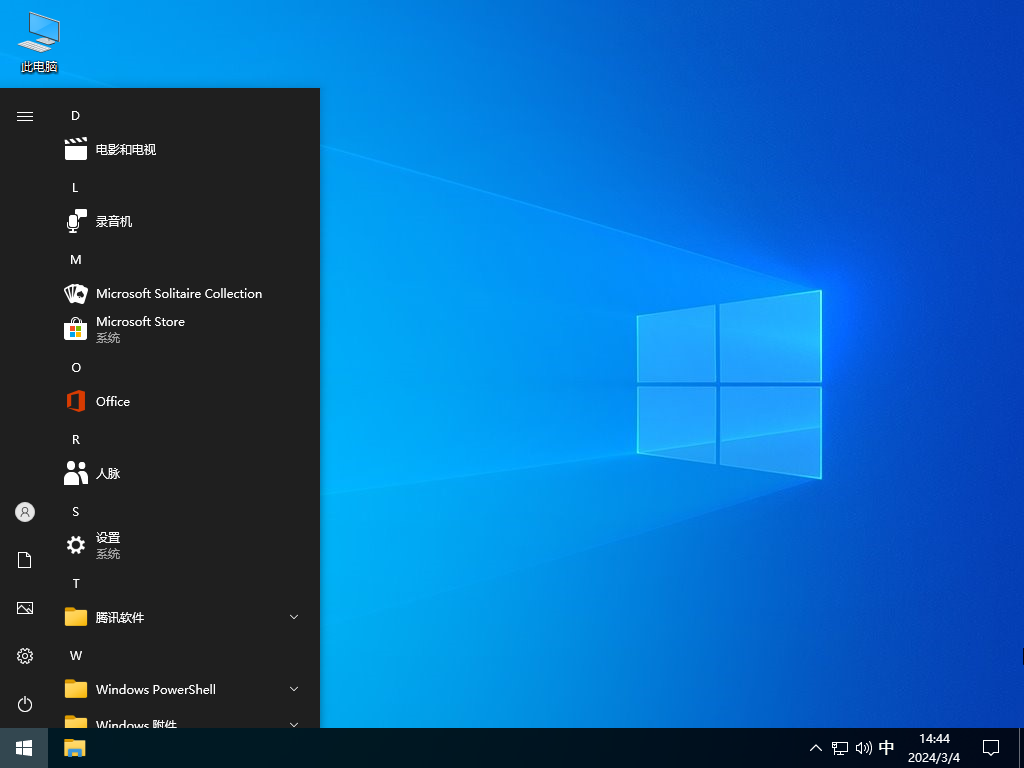Image resolution: width=1024 pixels, height=768 pixels.
Task: Open the Office app
Action: click(112, 402)
